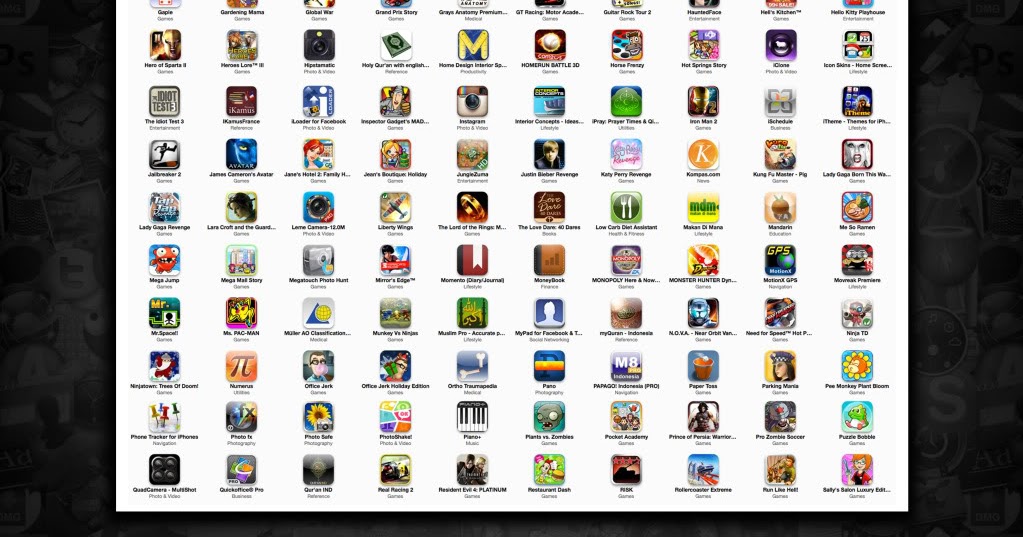
Task: Open the Need for Speed Hot Pursuit icon
Action: point(780,313)
